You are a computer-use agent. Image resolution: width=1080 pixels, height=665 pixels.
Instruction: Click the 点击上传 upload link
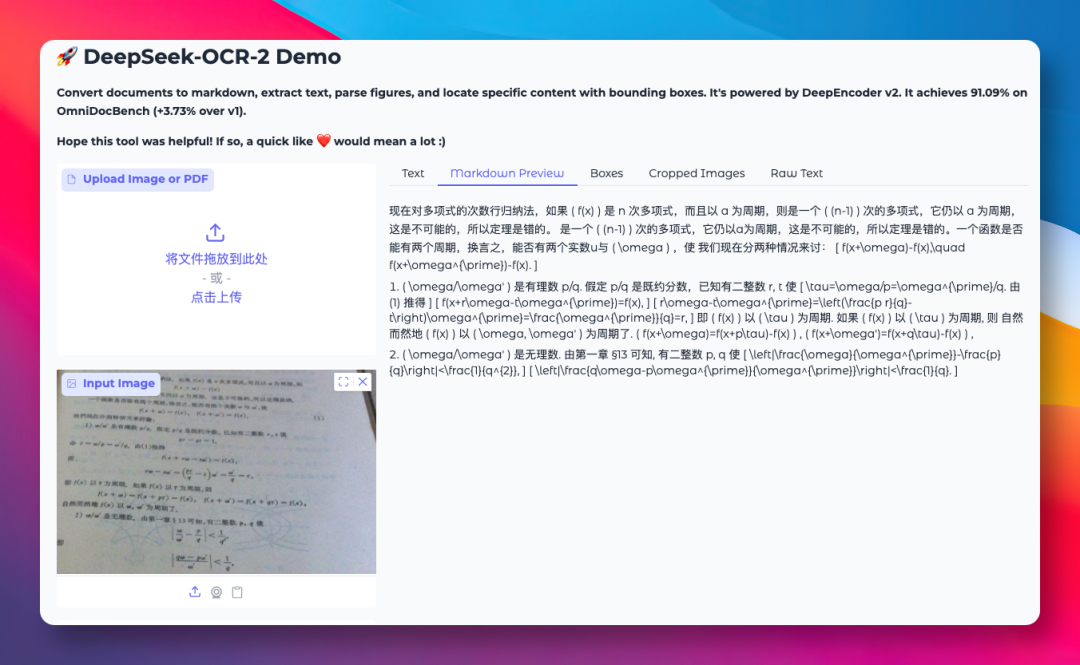point(216,298)
